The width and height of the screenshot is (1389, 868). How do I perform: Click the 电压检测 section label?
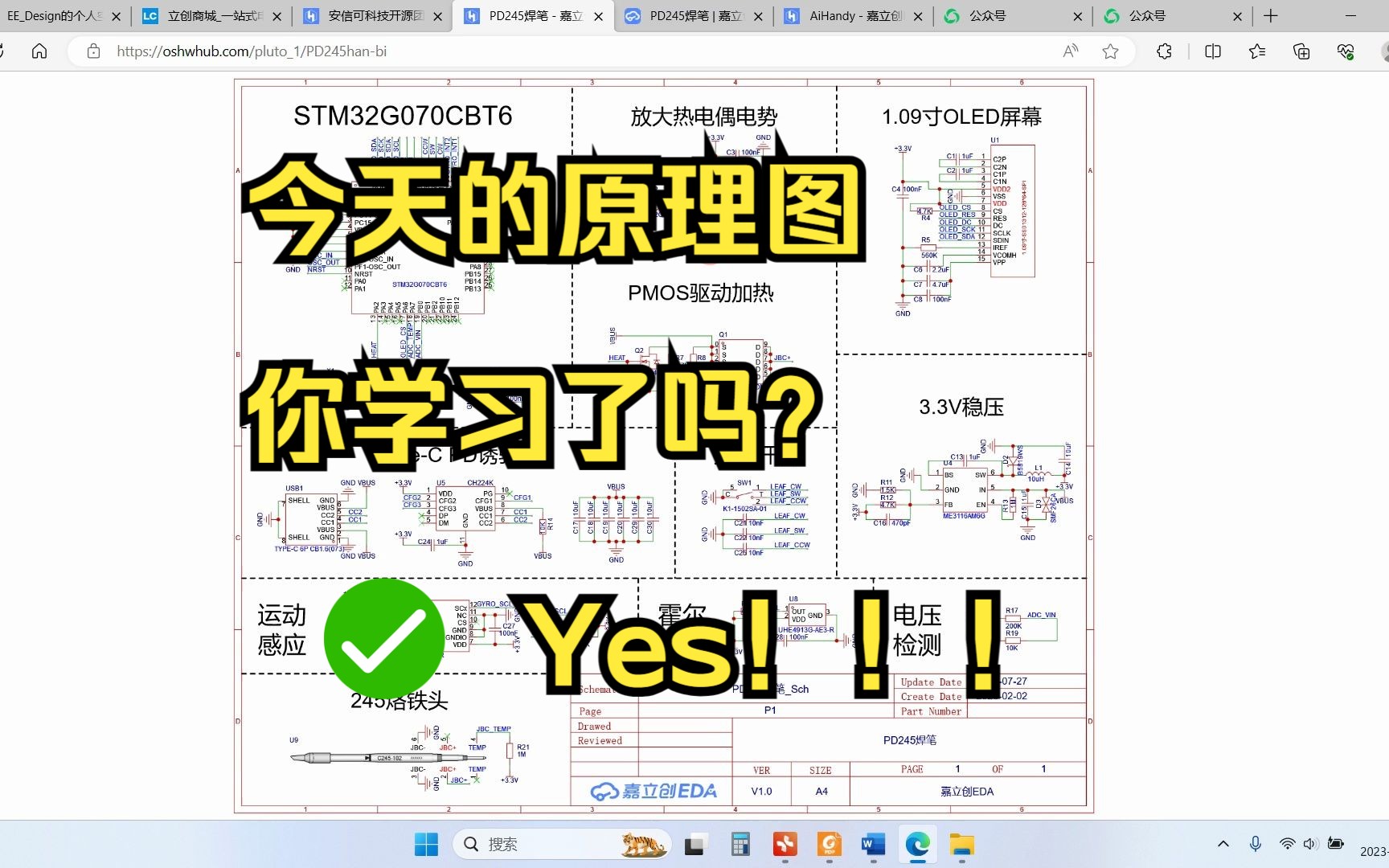[917, 629]
